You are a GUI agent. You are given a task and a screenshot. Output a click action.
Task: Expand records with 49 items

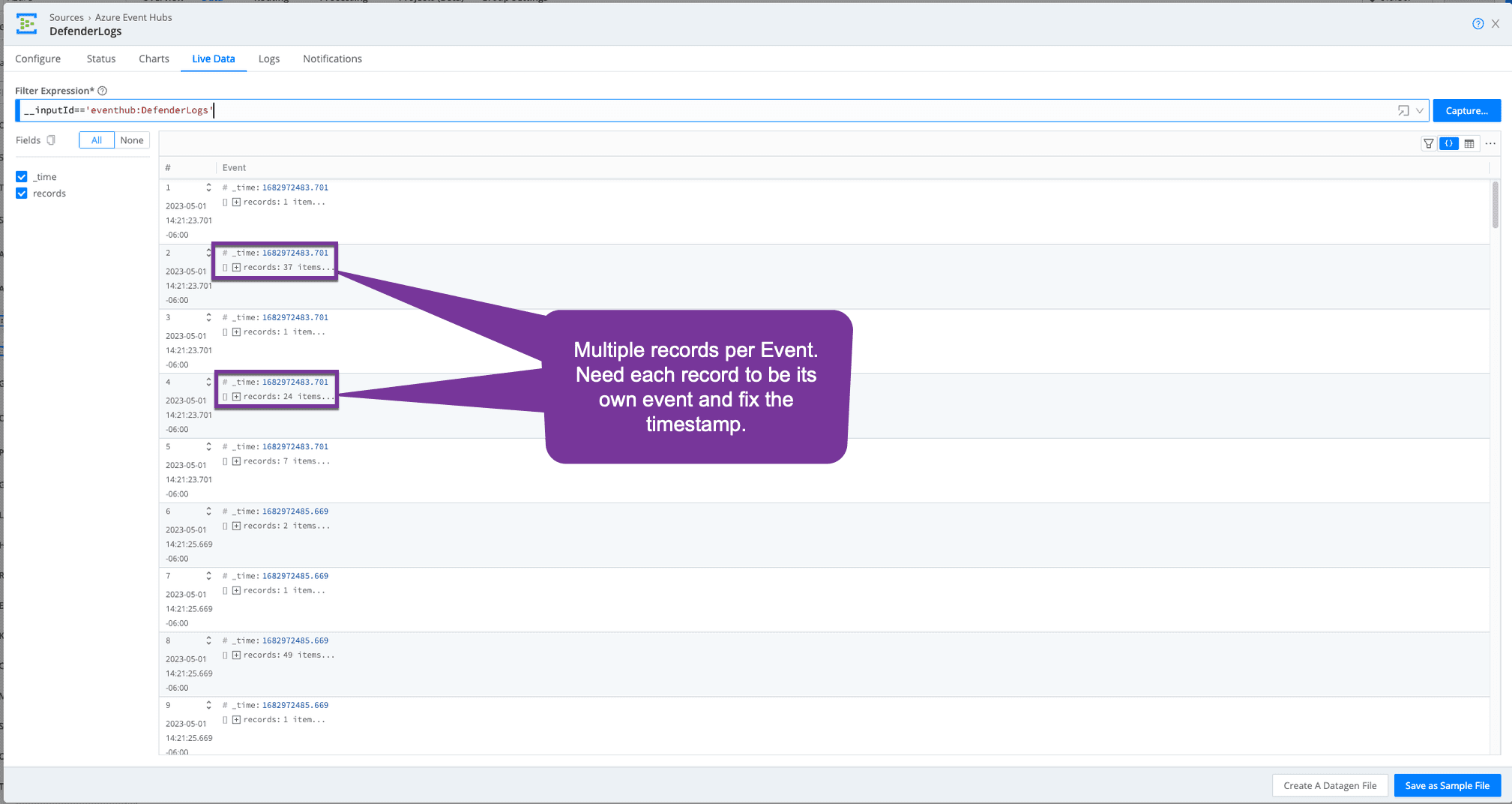[236, 655]
